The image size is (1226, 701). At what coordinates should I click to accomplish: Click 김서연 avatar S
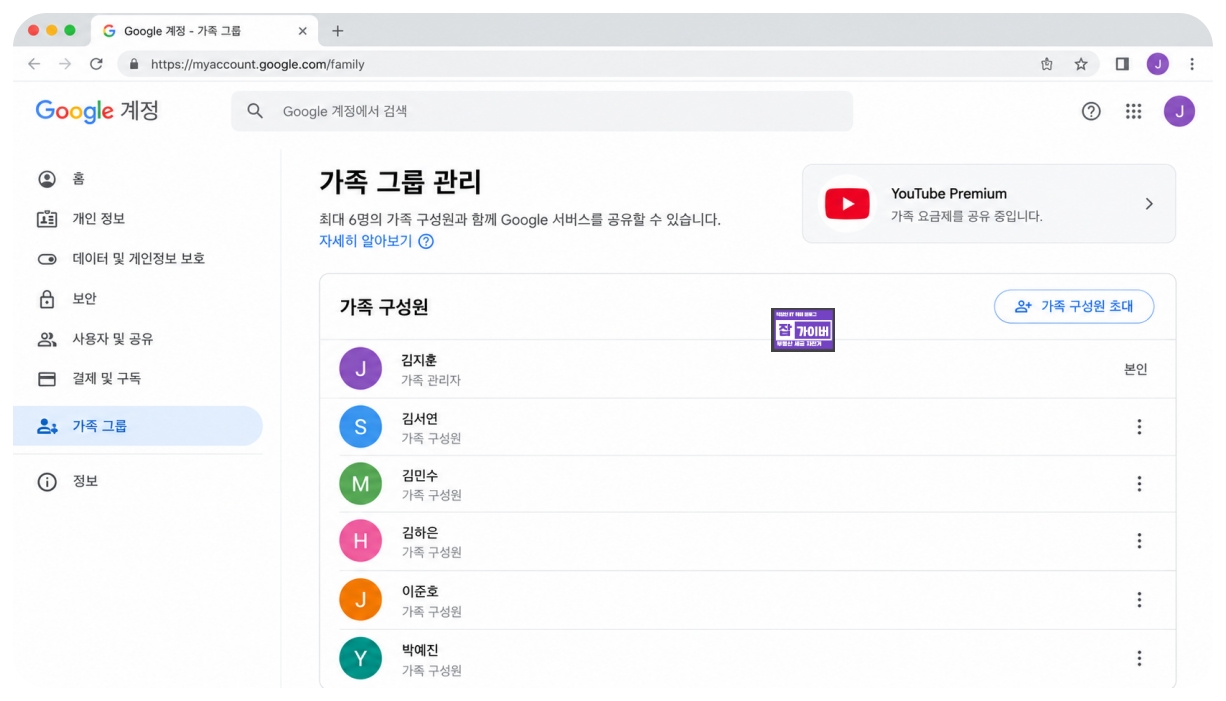(x=360, y=427)
